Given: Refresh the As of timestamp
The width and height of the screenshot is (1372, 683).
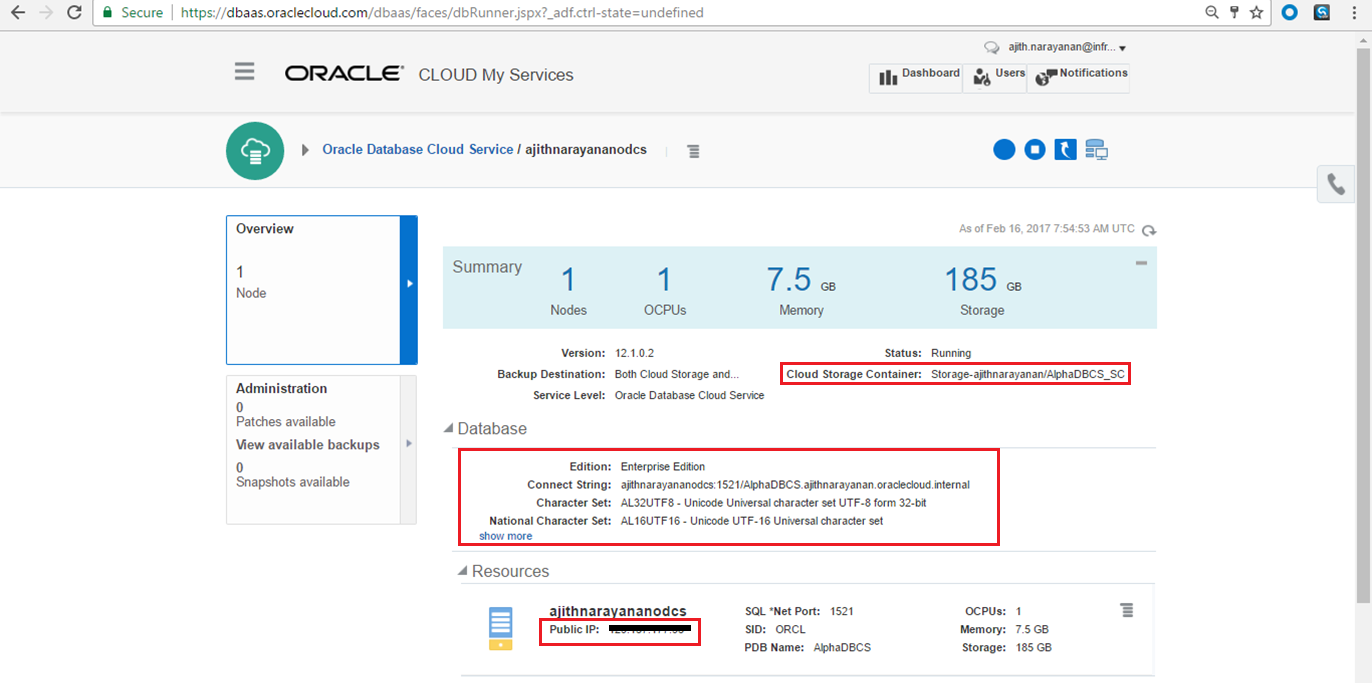Looking at the screenshot, I should pyautogui.click(x=1149, y=230).
